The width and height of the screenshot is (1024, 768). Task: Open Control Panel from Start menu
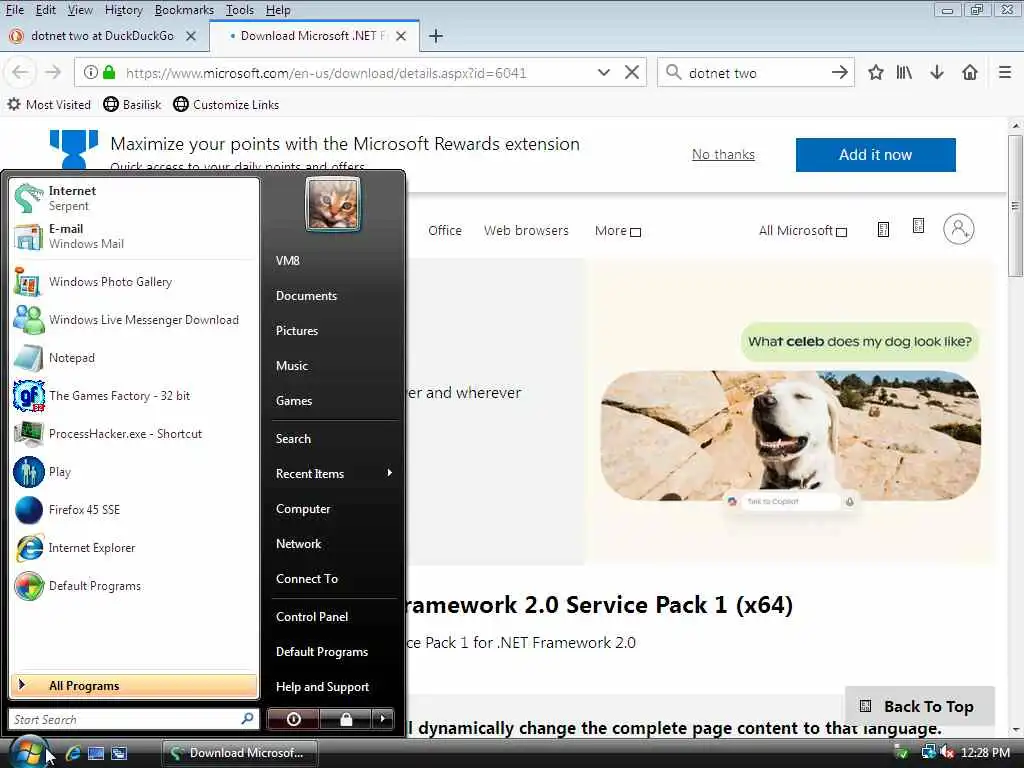click(312, 616)
